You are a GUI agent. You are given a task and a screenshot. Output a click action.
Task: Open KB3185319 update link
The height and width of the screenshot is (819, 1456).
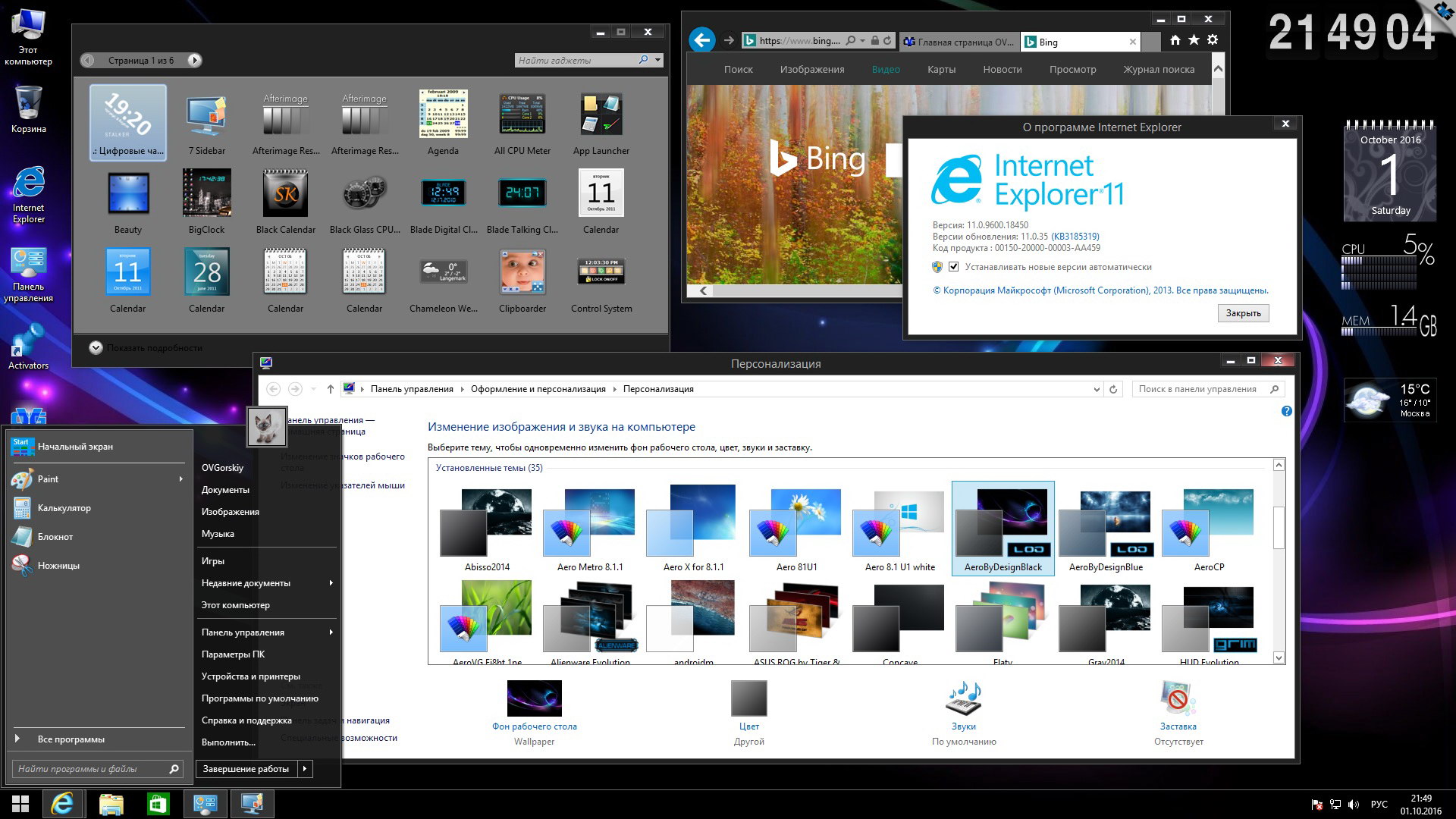click(1075, 237)
